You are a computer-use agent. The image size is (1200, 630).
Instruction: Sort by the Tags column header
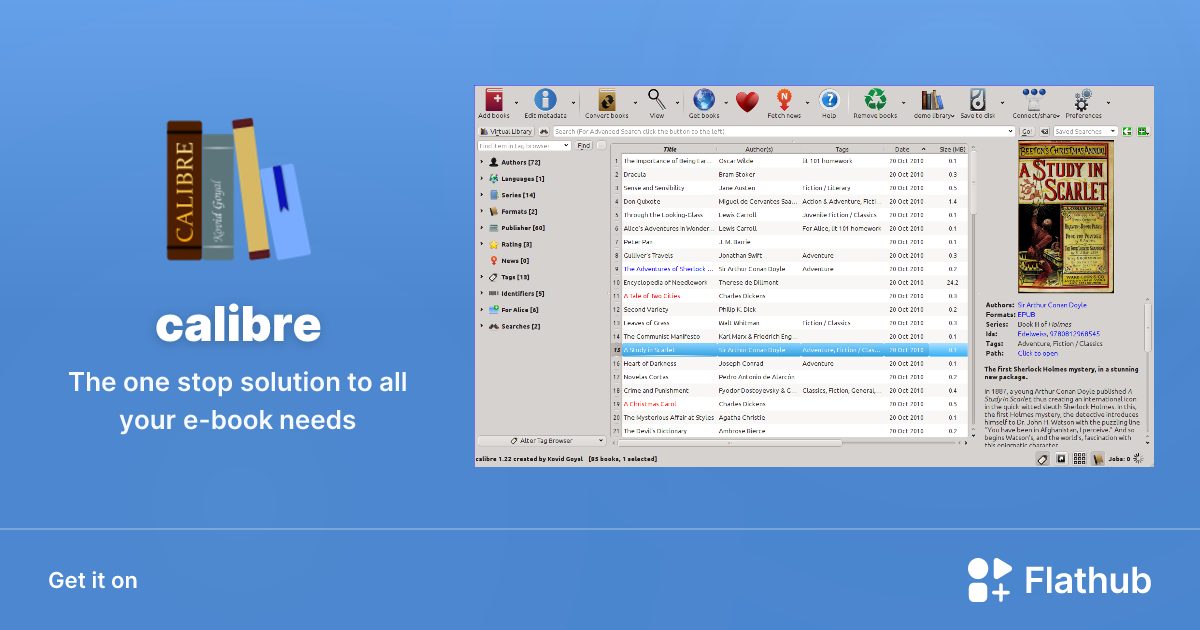pos(842,149)
